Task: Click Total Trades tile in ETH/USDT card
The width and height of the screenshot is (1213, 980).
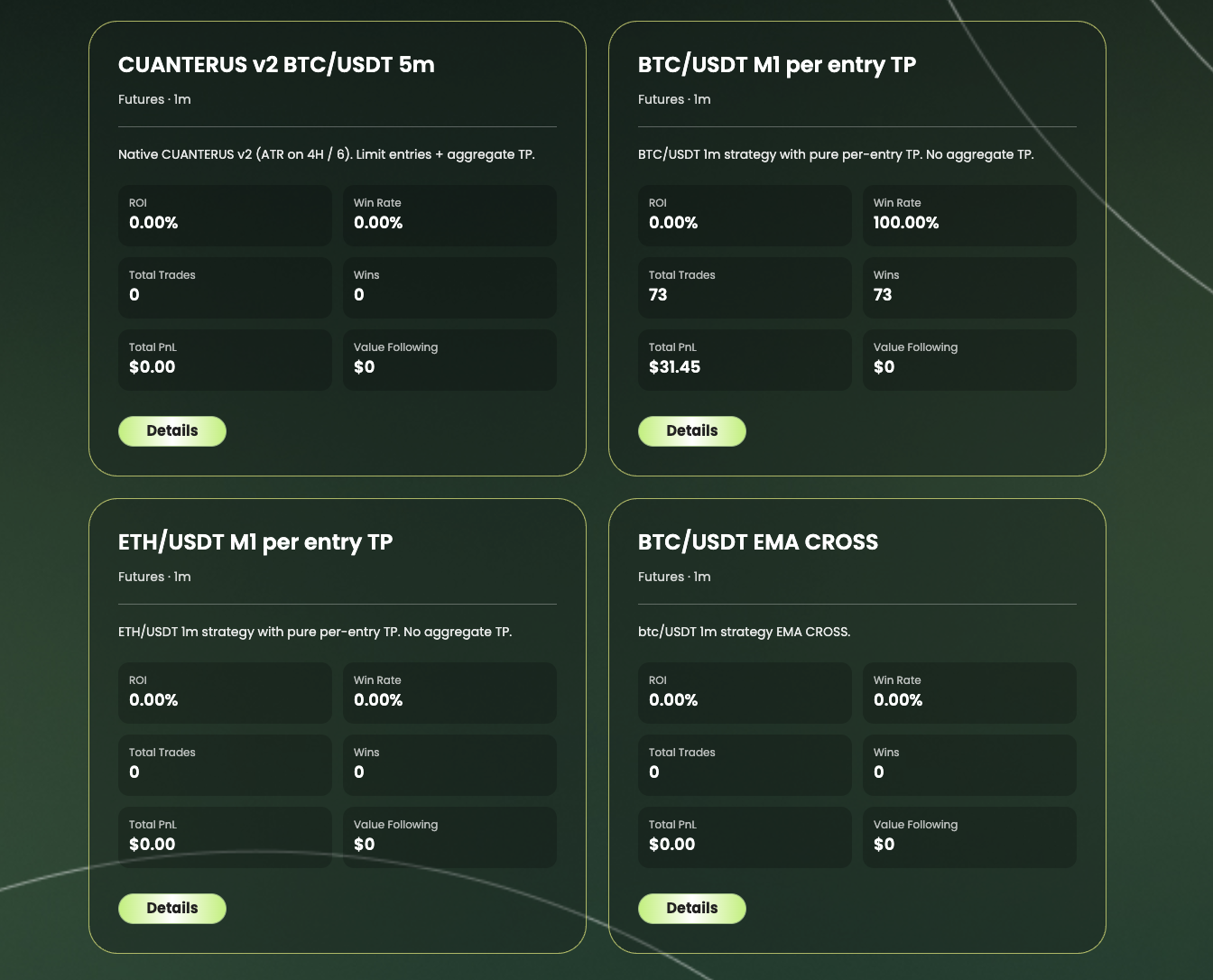Action: tap(225, 765)
